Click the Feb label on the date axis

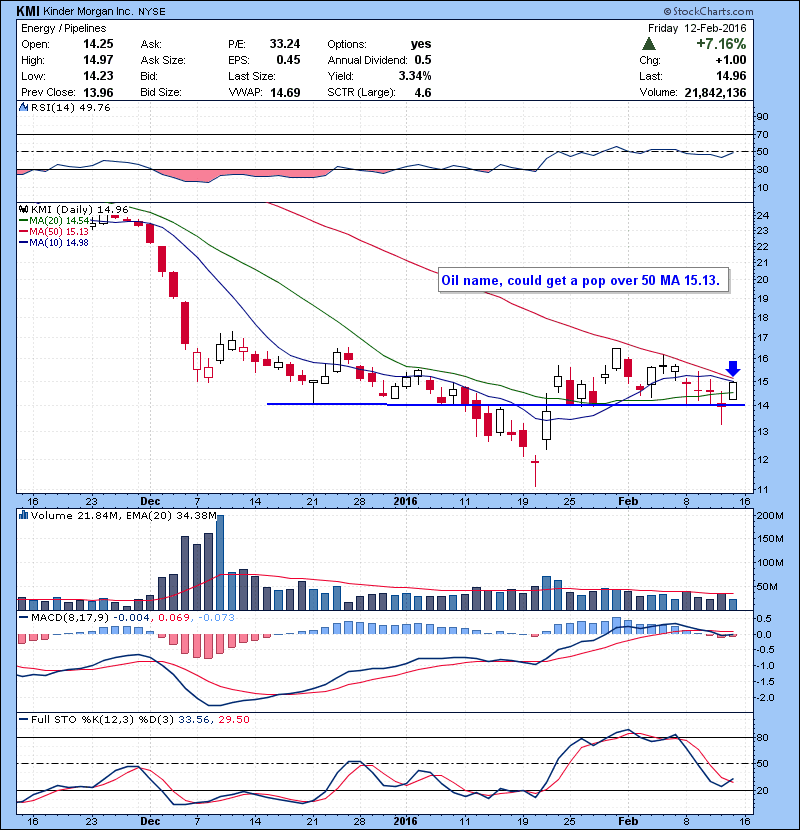click(x=626, y=500)
